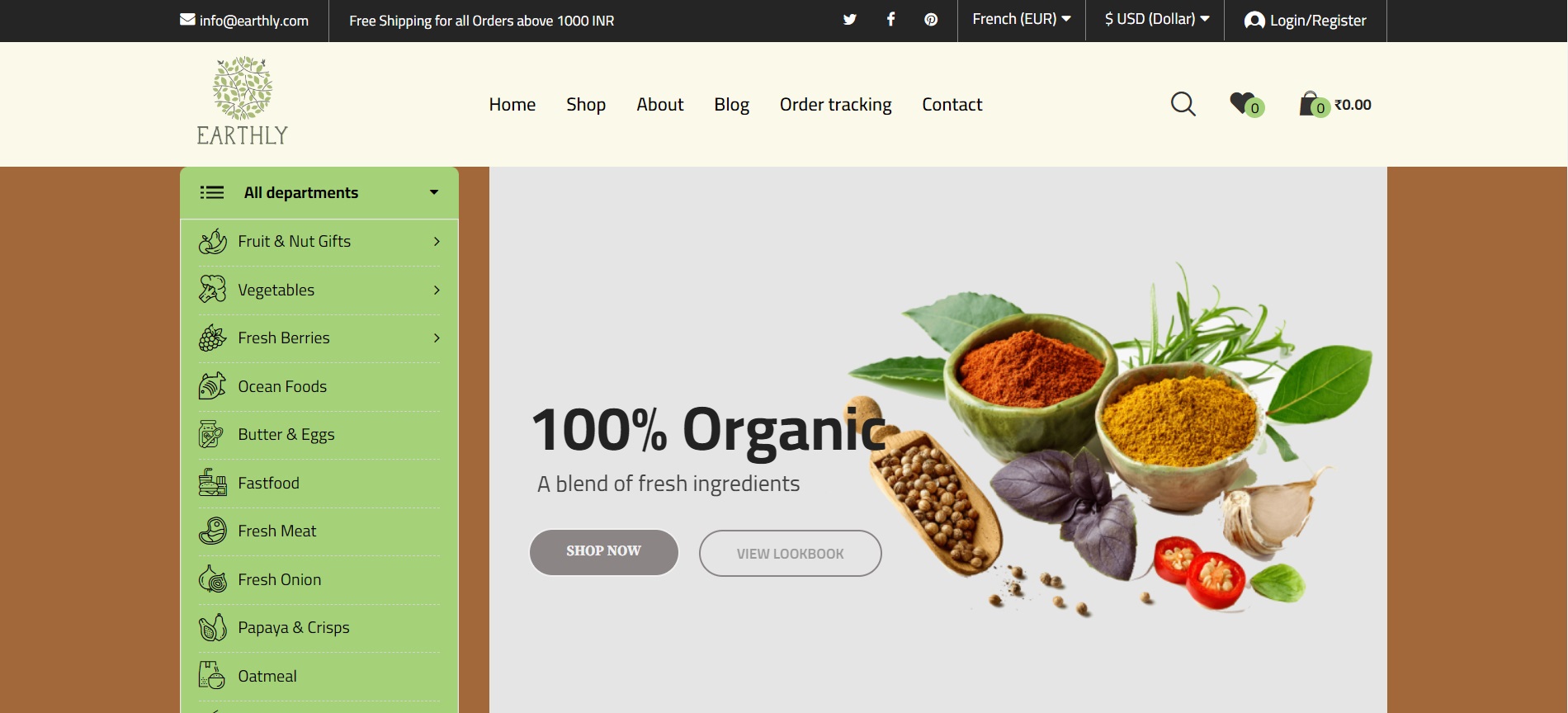Open the shopping cart bag icon
Screen dimensions: 1568x713
click(1312, 104)
